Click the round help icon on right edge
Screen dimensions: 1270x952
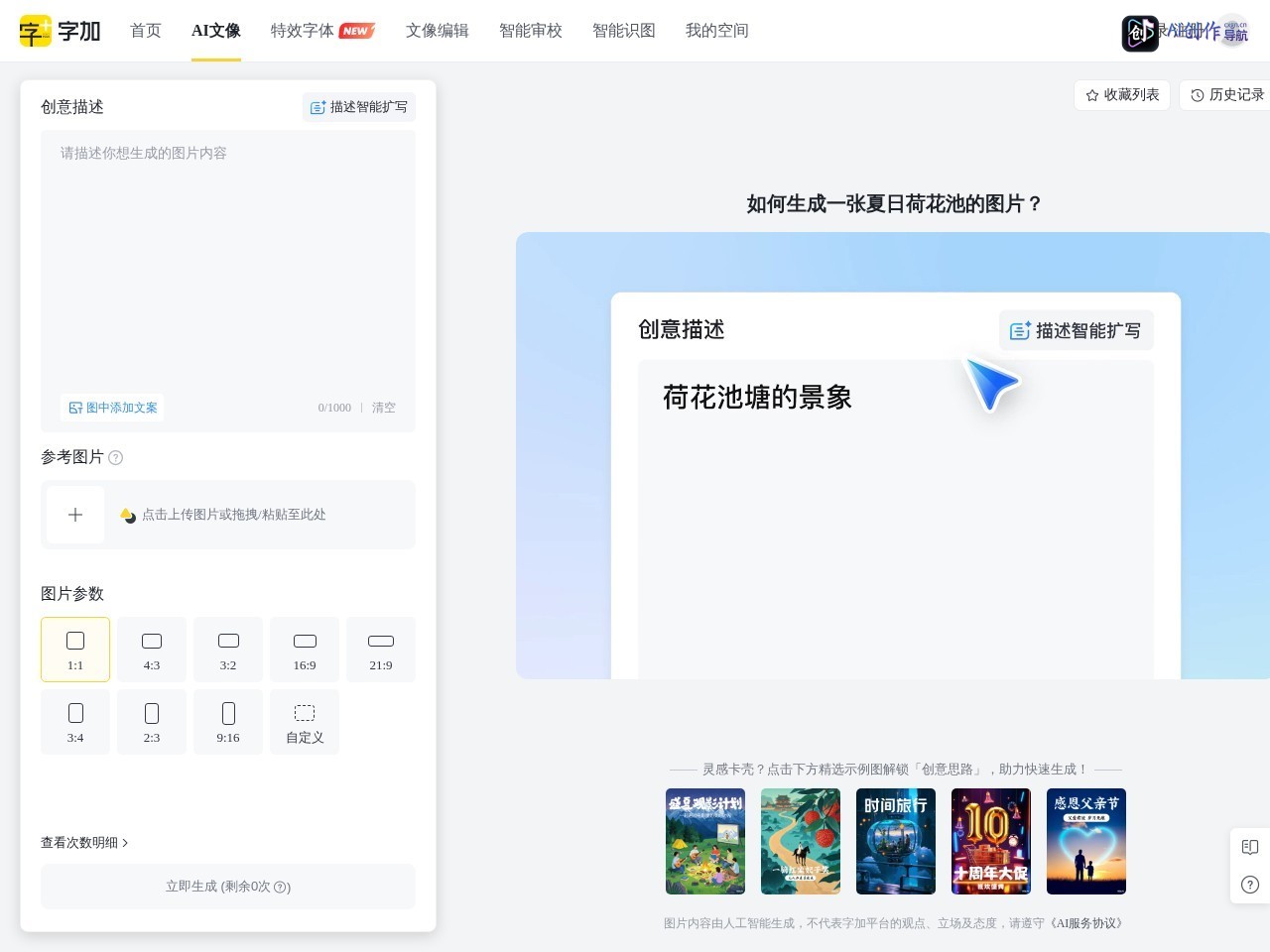click(x=1250, y=885)
